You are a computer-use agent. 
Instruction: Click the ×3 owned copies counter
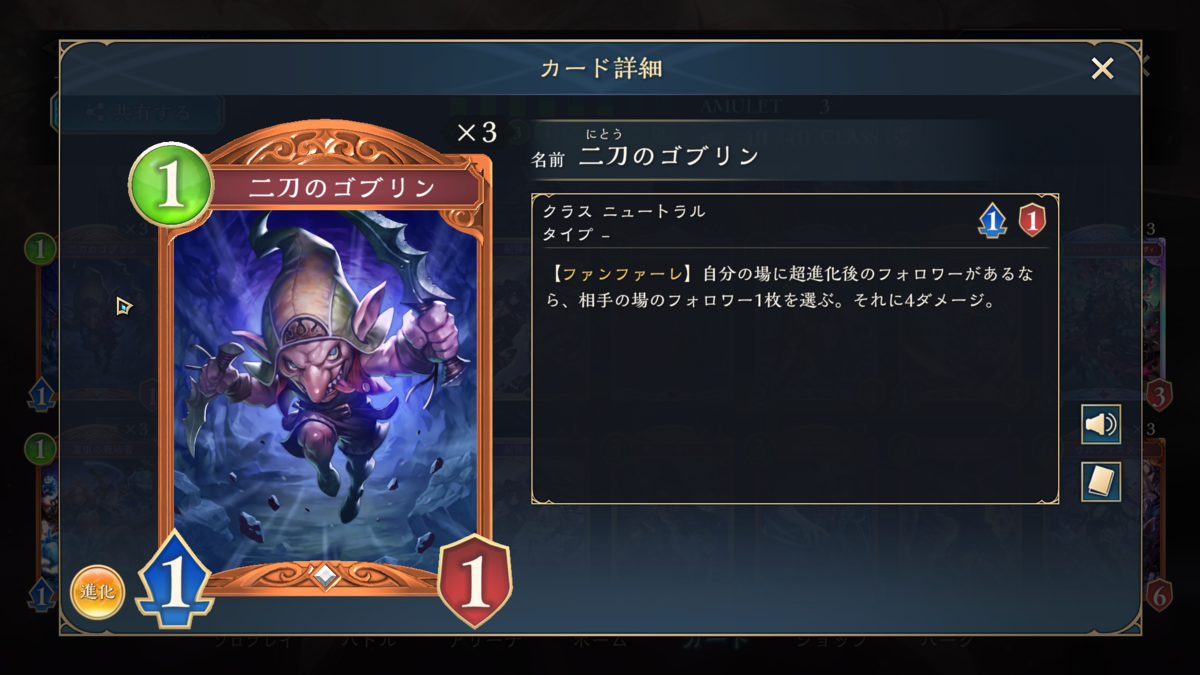tap(476, 133)
